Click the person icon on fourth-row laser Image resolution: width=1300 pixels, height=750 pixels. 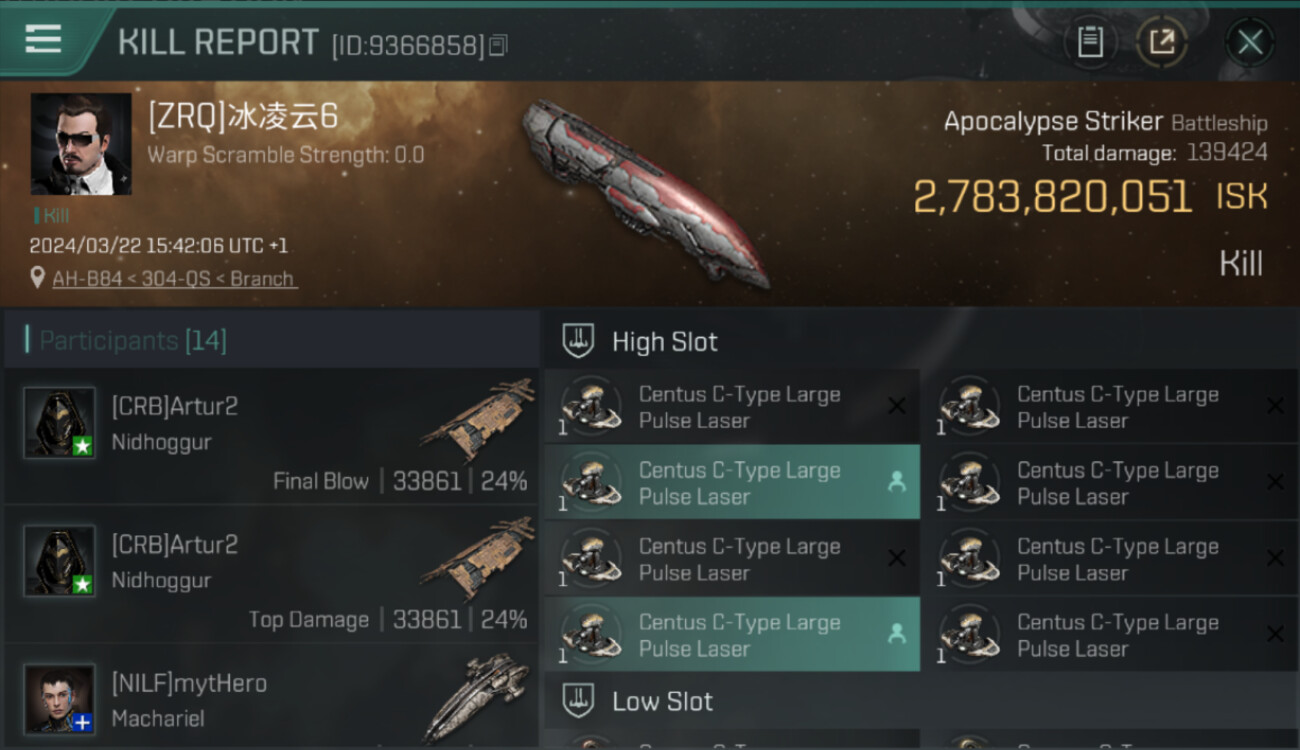coord(896,634)
